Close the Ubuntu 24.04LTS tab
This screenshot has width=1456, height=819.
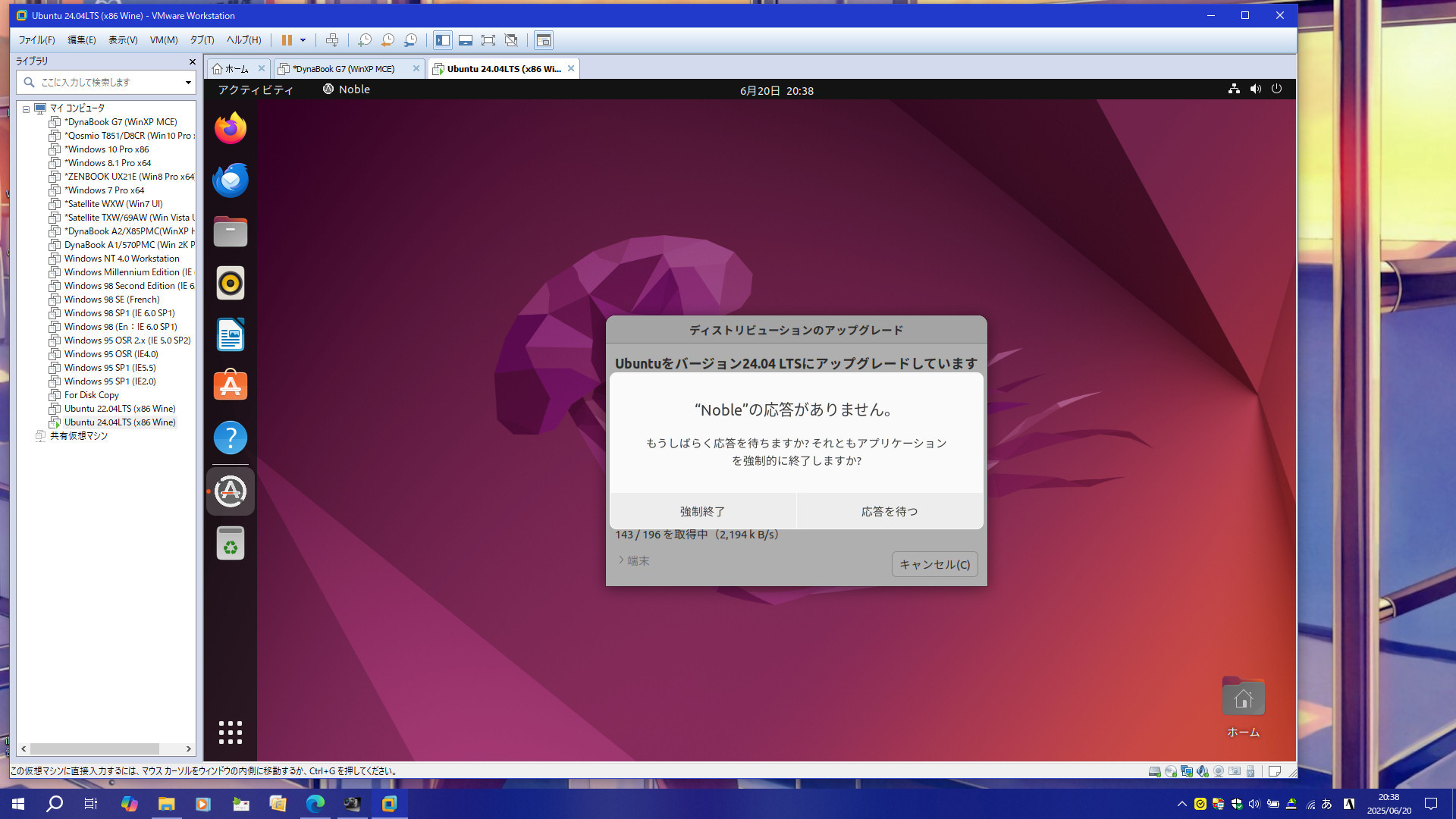coord(571,68)
